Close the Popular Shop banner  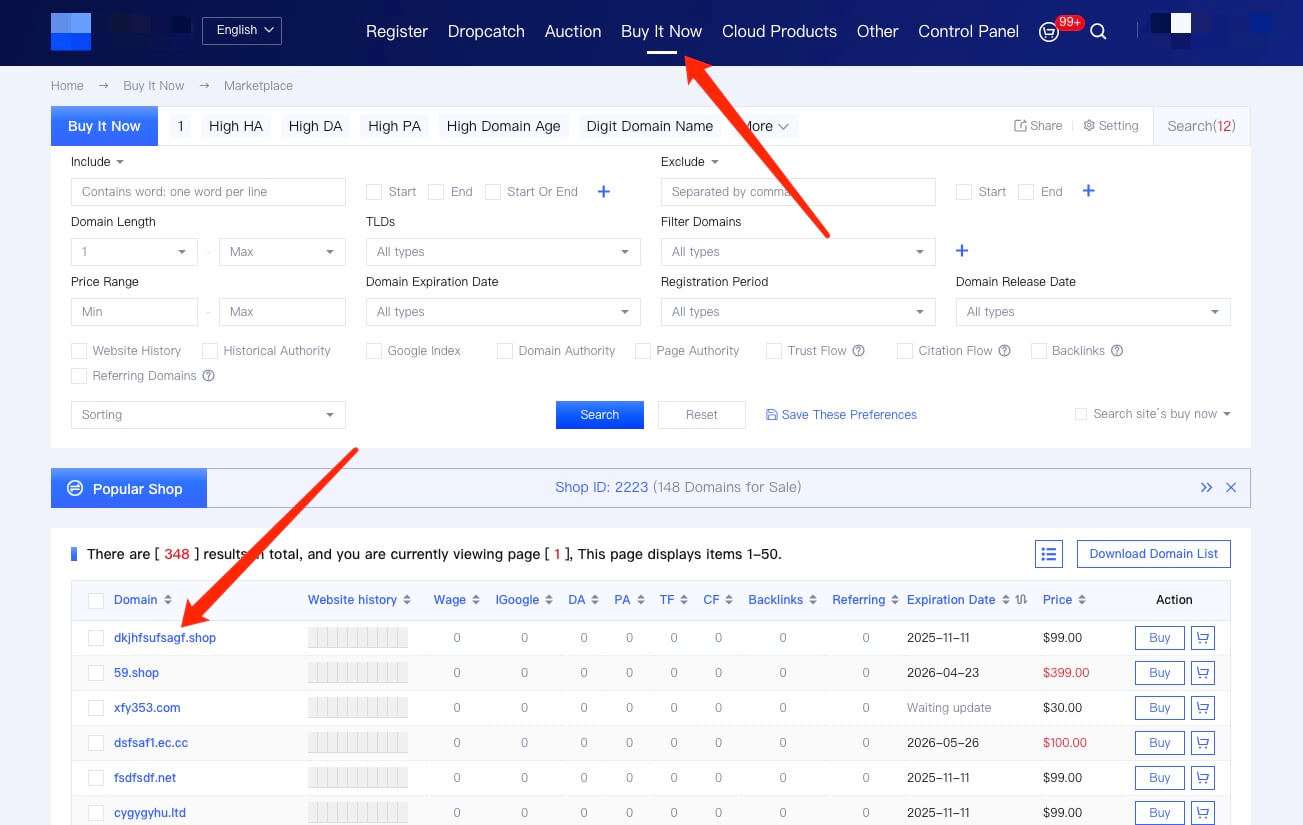(1231, 488)
